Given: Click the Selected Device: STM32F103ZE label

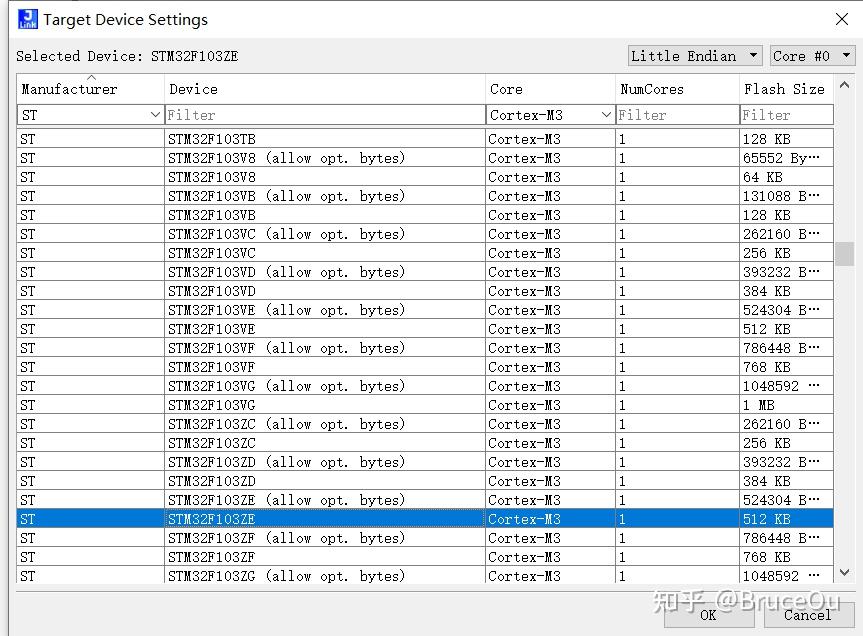Looking at the screenshot, I should [127, 56].
